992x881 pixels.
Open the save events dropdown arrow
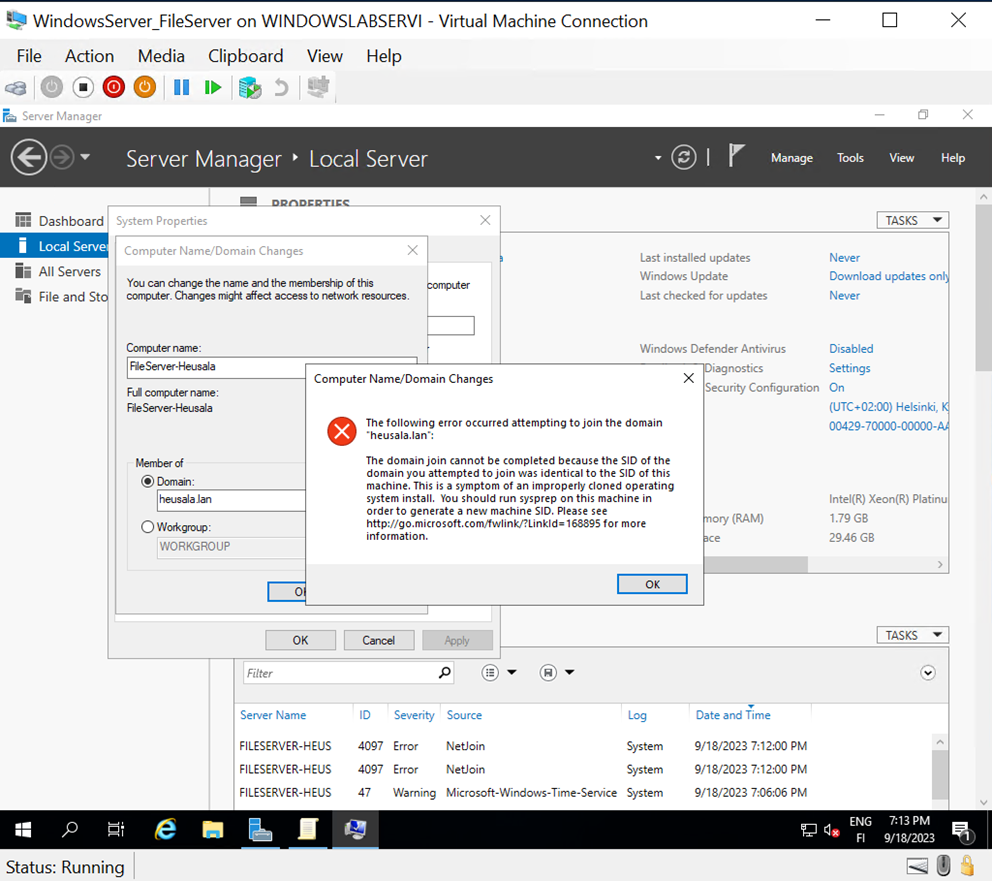569,672
